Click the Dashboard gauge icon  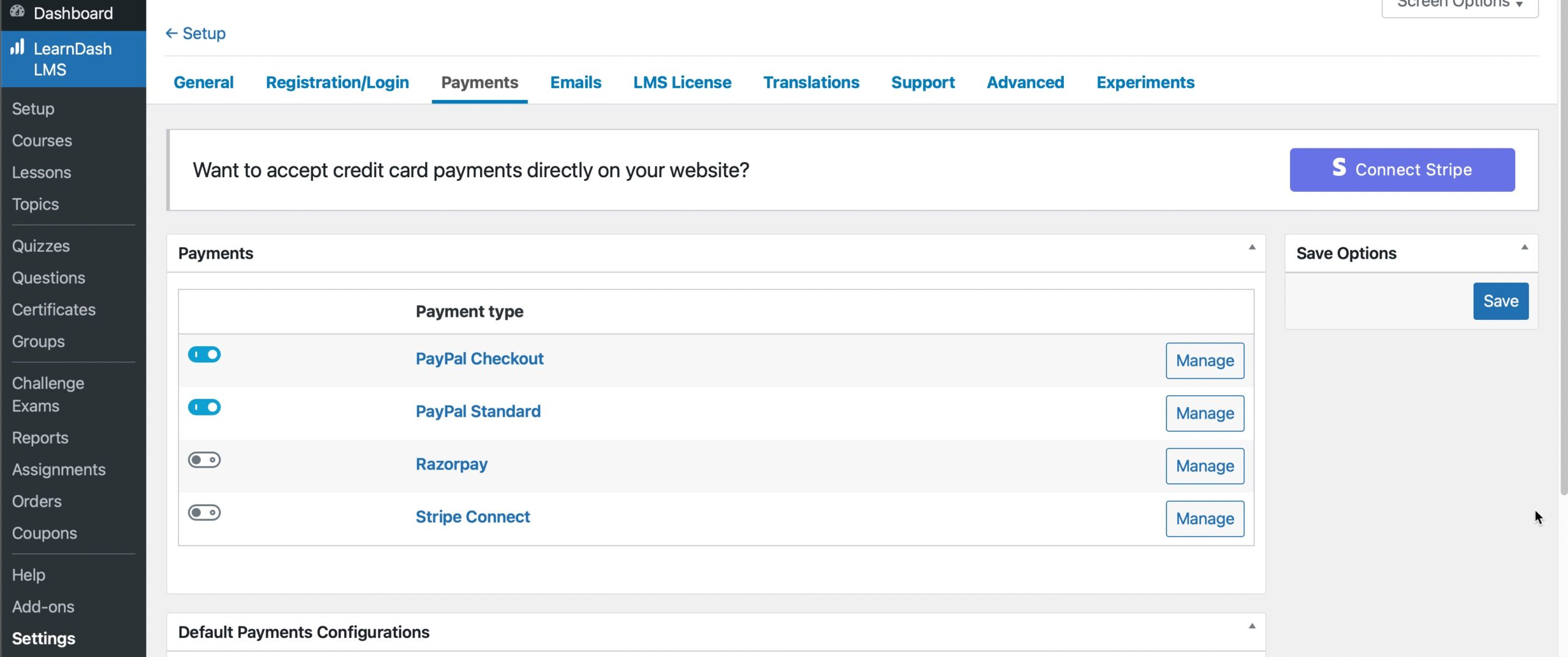[x=17, y=11]
